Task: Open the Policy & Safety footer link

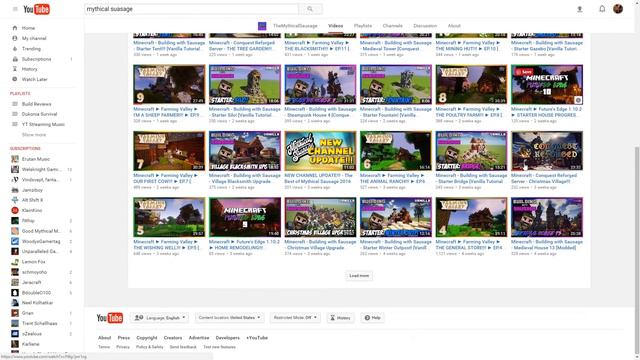Action: [149, 347]
